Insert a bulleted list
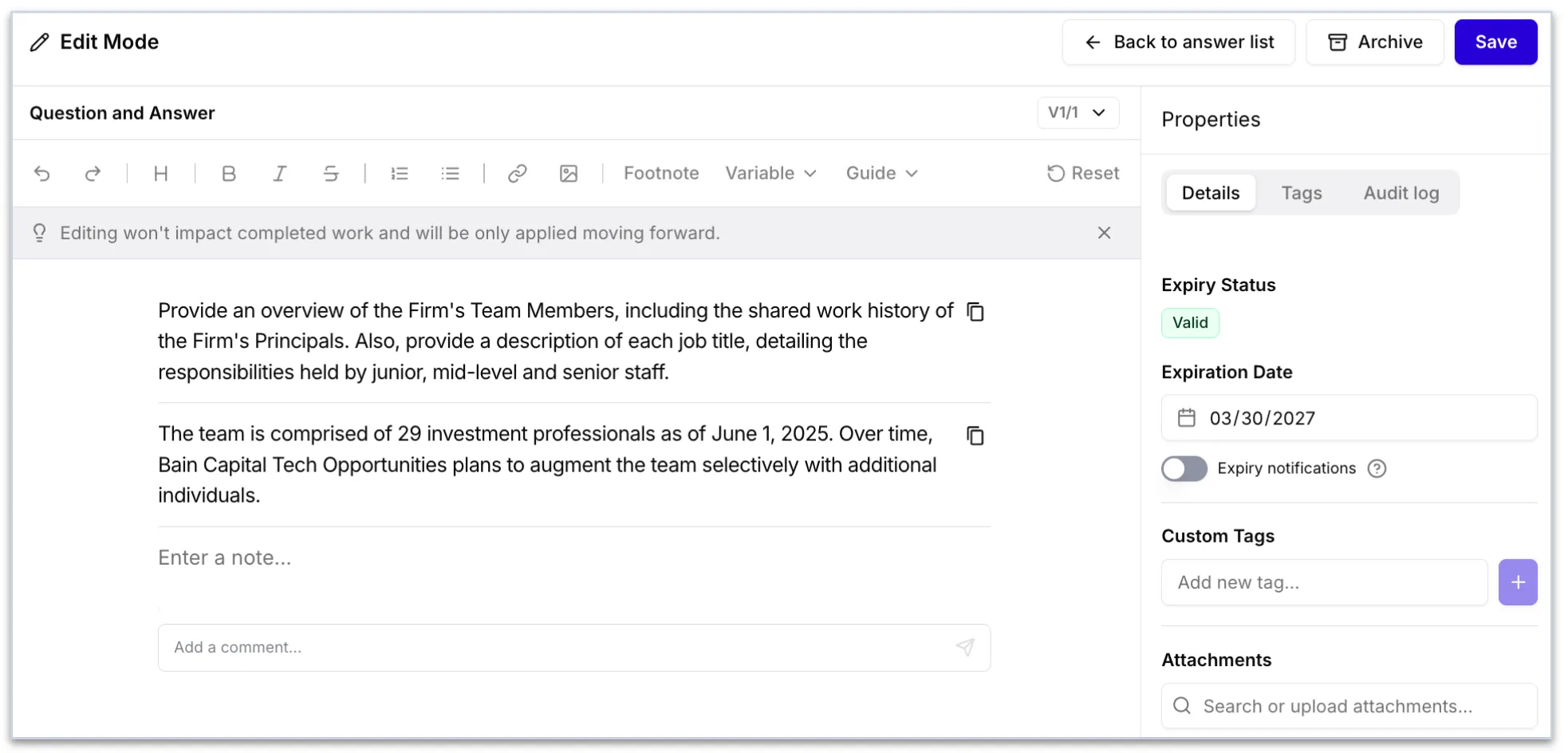The image size is (1568, 753). pyautogui.click(x=451, y=173)
